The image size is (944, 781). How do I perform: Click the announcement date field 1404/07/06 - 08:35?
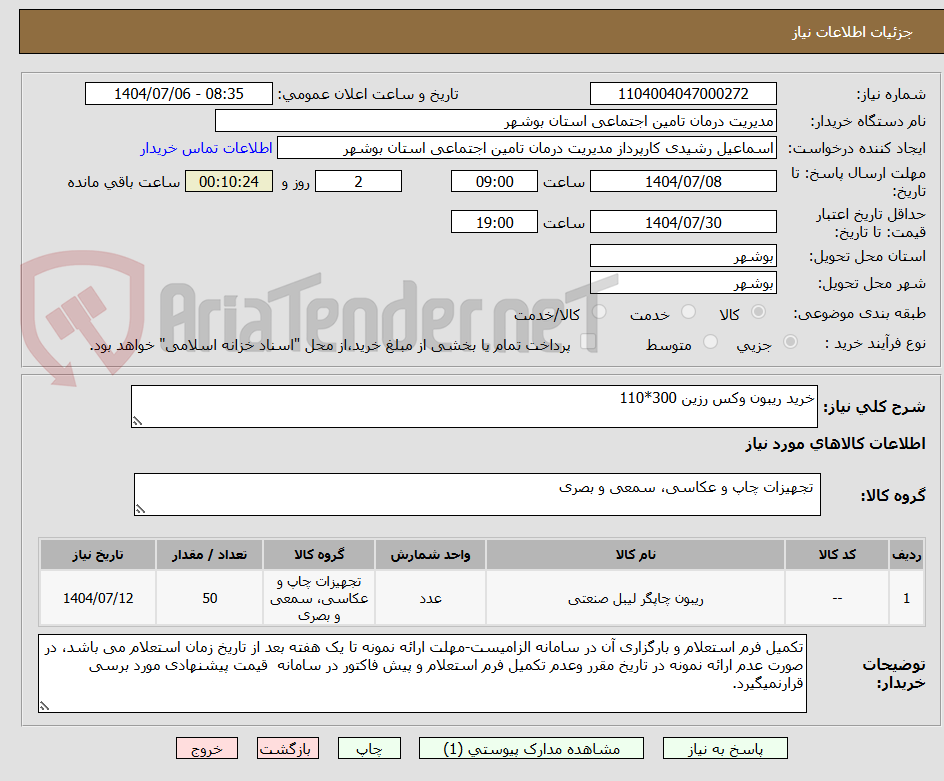coord(179,94)
